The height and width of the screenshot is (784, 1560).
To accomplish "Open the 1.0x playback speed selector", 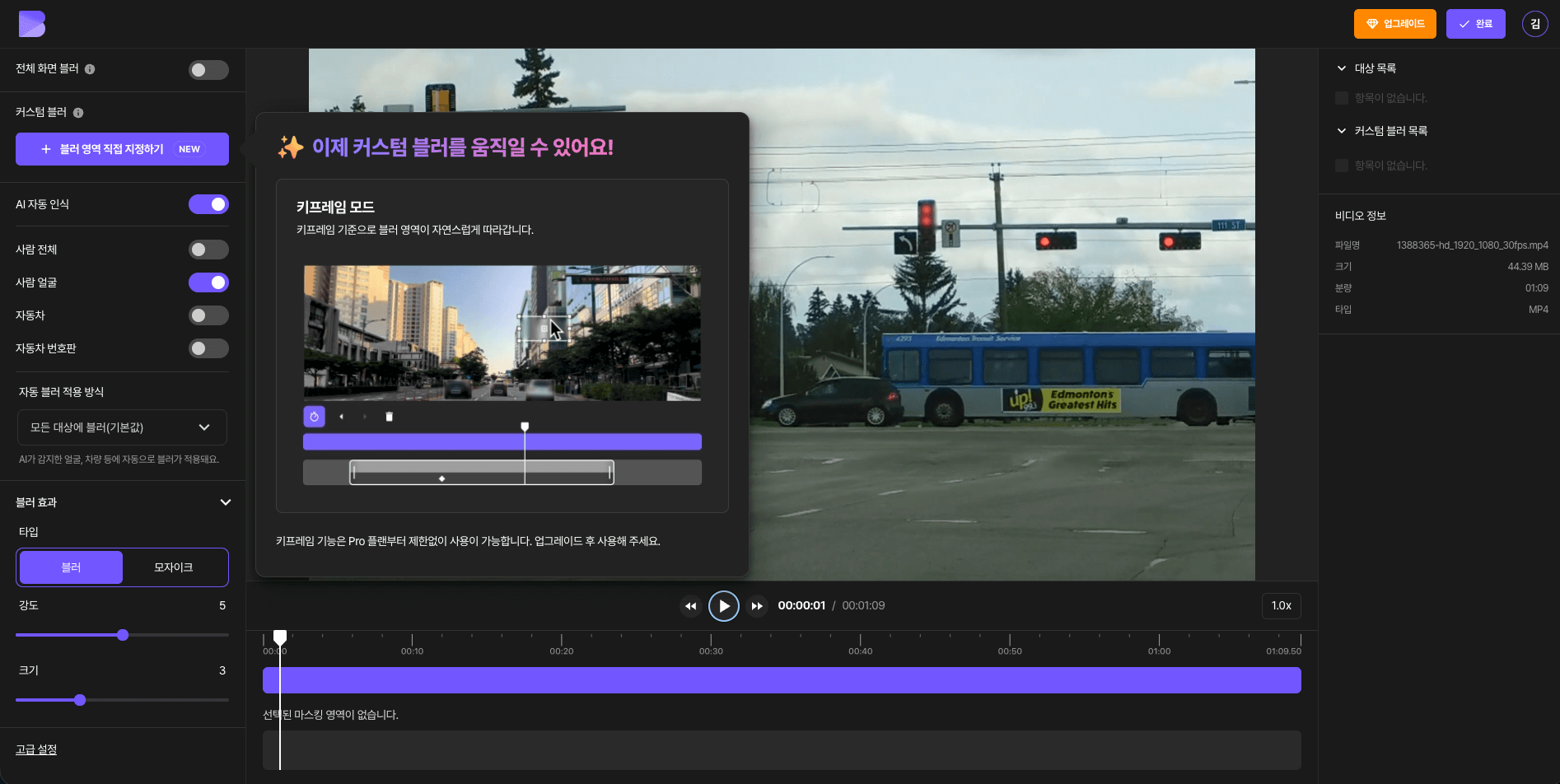I will click(x=1281, y=605).
